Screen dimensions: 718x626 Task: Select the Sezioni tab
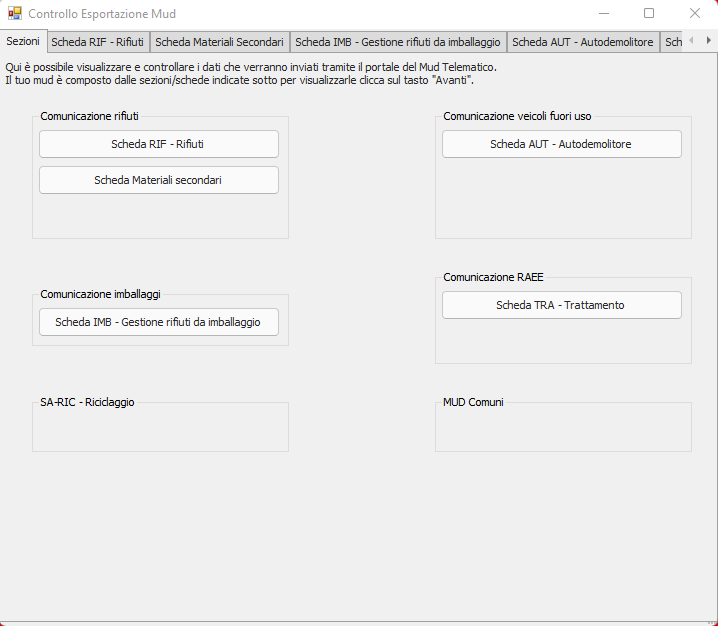point(23,42)
